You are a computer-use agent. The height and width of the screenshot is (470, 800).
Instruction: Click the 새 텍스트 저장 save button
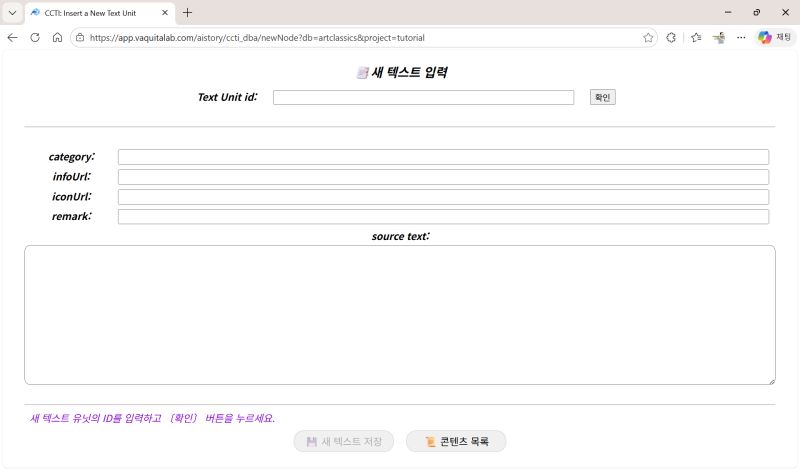click(x=343, y=441)
